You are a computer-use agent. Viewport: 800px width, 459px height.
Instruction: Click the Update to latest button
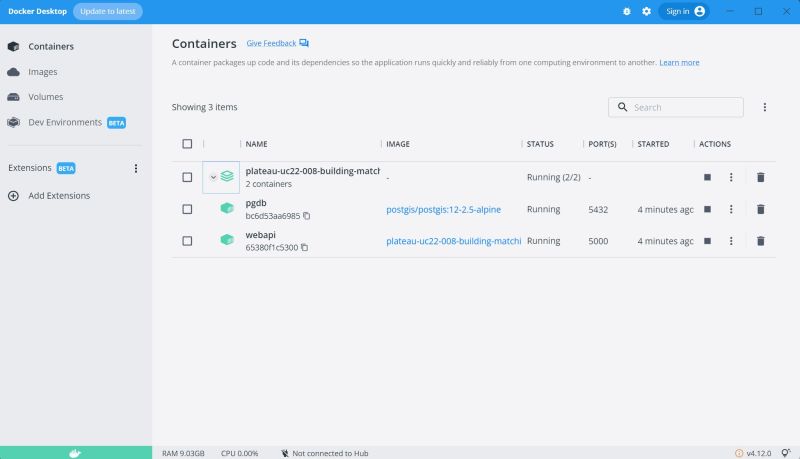pos(108,11)
